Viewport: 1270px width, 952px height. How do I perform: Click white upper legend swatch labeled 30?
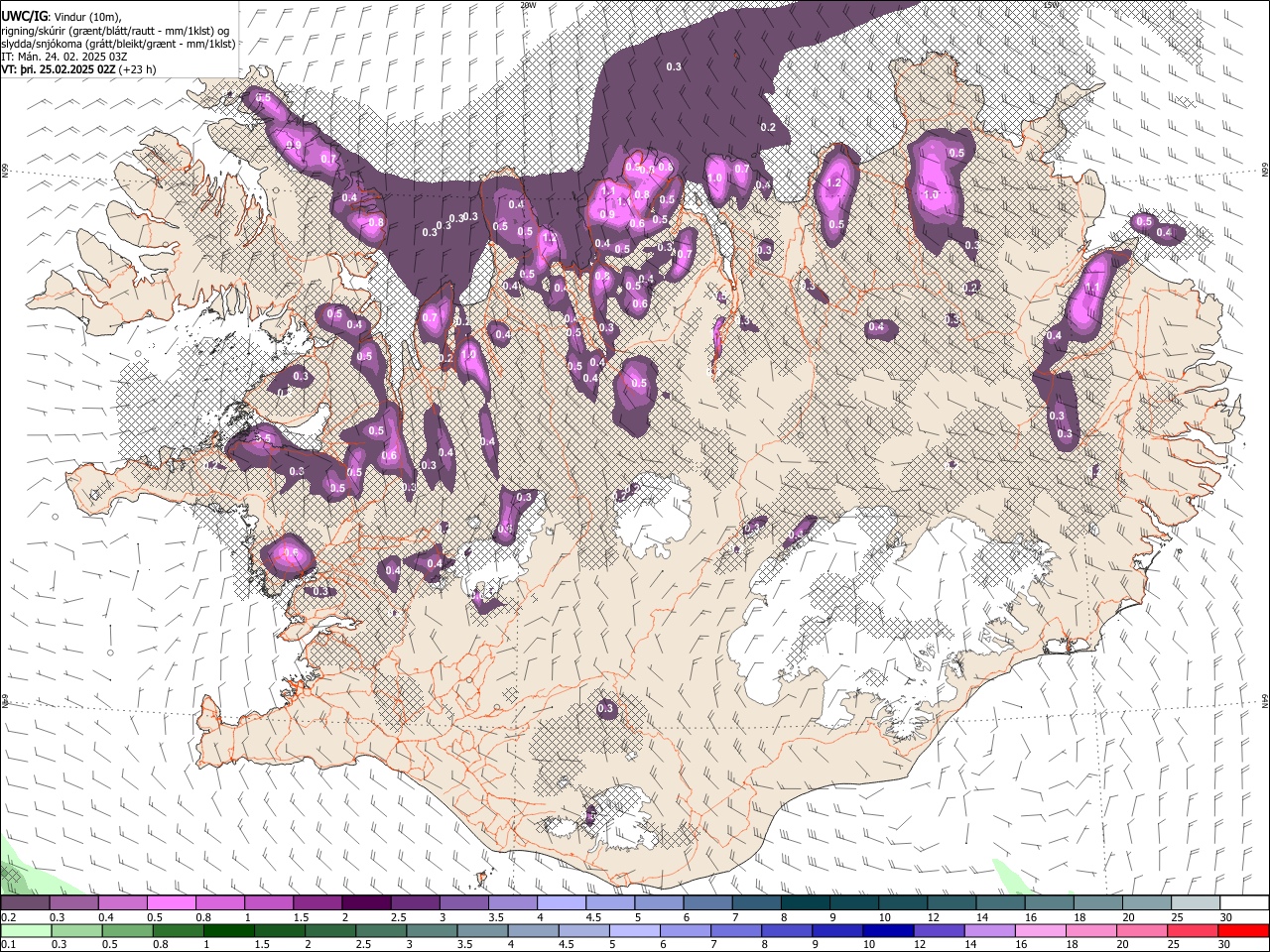1244,903
